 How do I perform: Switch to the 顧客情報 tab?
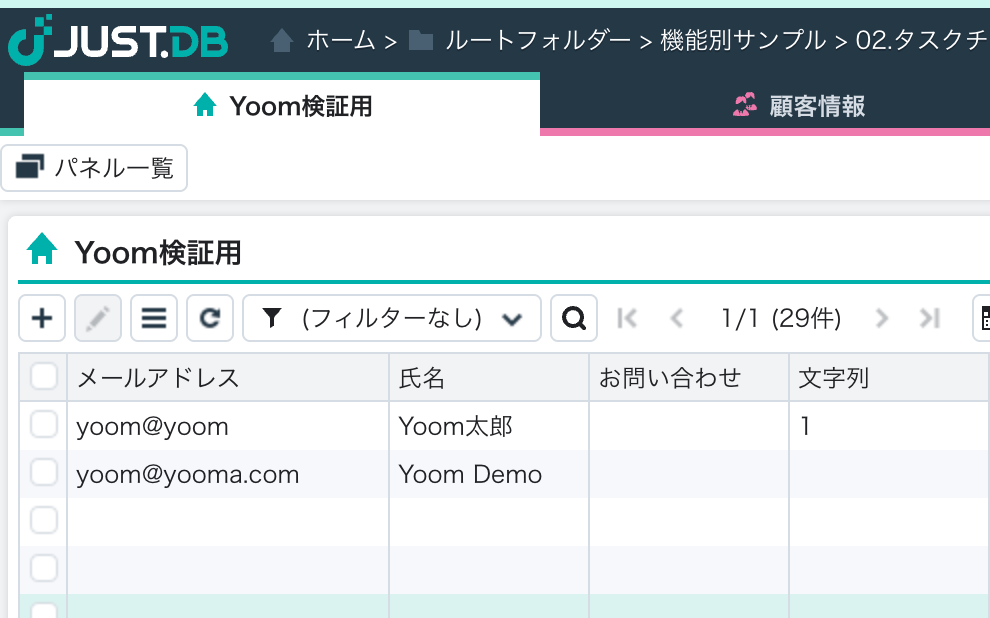tap(798, 105)
